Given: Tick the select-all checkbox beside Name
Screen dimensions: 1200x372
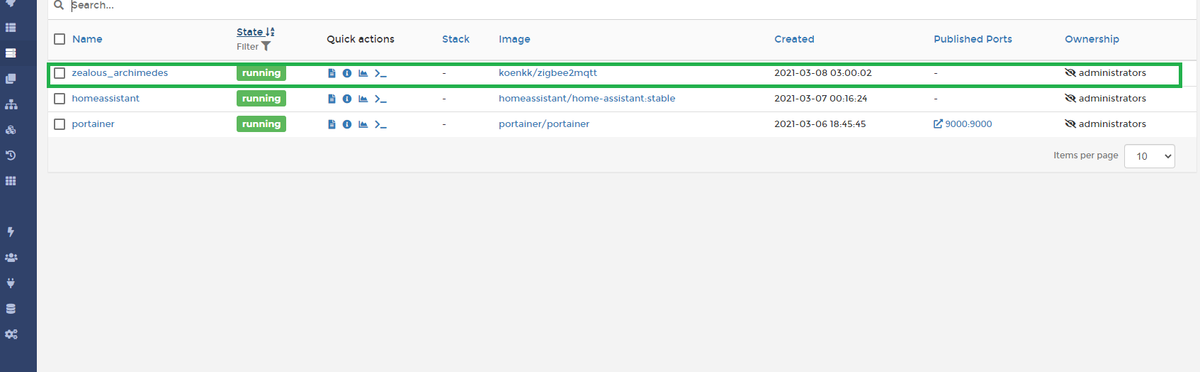Looking at the screenshot, I should coord(60,39).
